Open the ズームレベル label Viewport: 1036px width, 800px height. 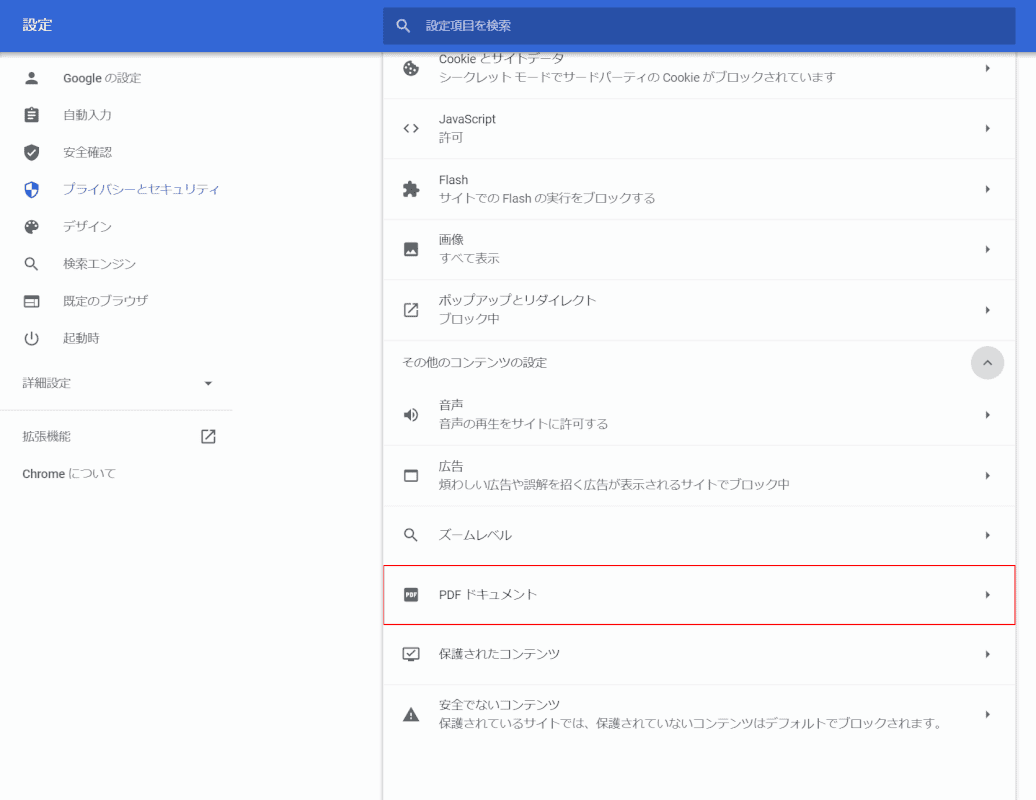point(475,535)
